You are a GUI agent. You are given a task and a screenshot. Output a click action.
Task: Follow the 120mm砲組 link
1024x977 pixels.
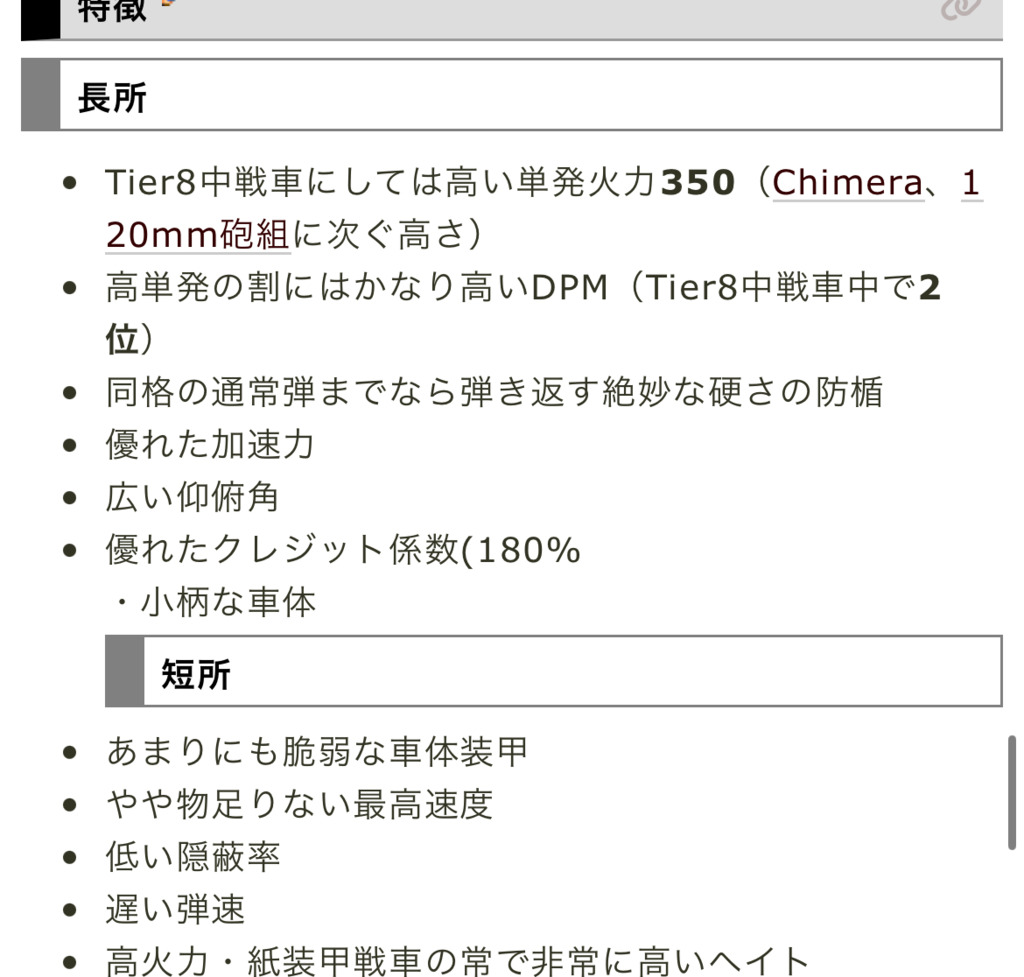click(x=197, y=235)
